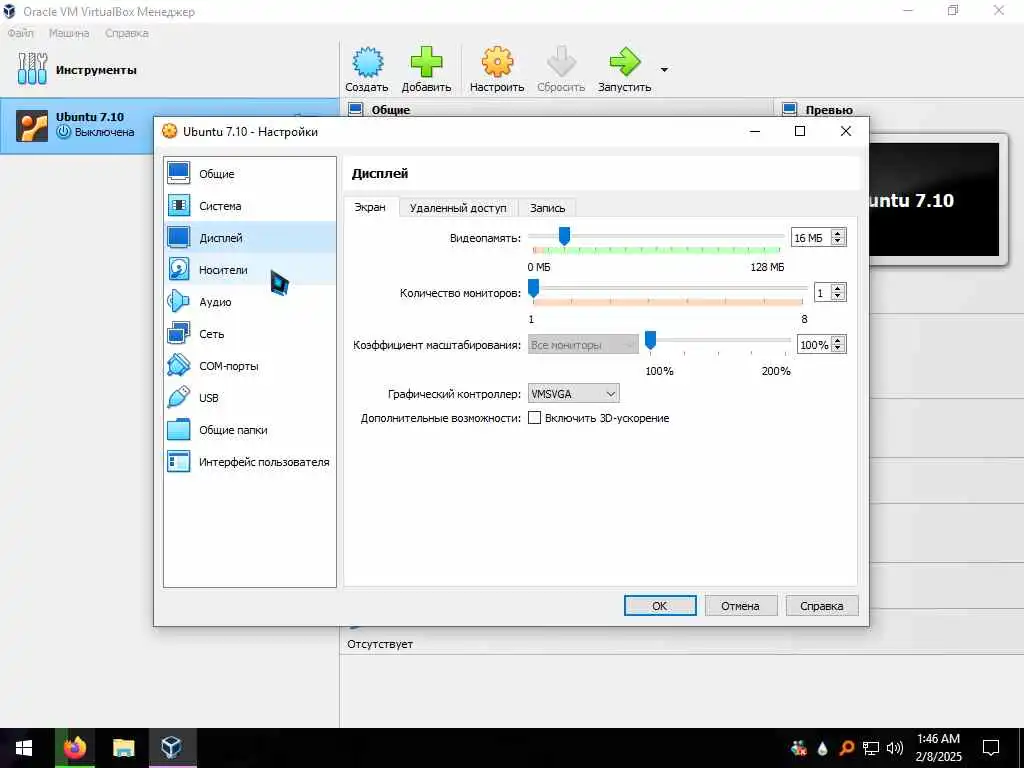Decrease video memory with spinner down arrow

pos(838,242)
